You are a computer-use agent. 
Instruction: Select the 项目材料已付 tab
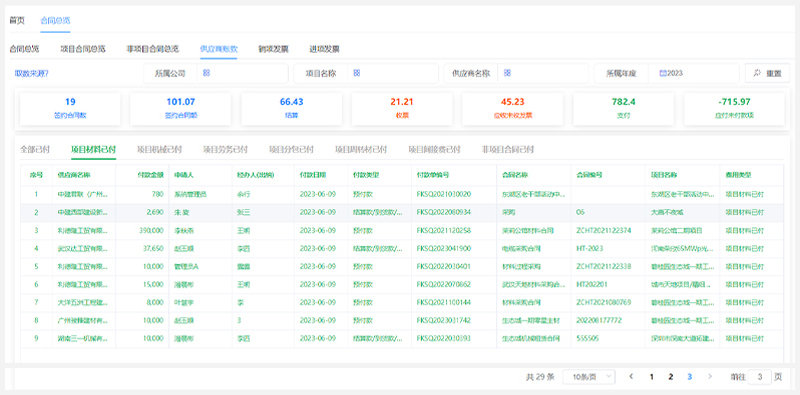click(93, 150)
